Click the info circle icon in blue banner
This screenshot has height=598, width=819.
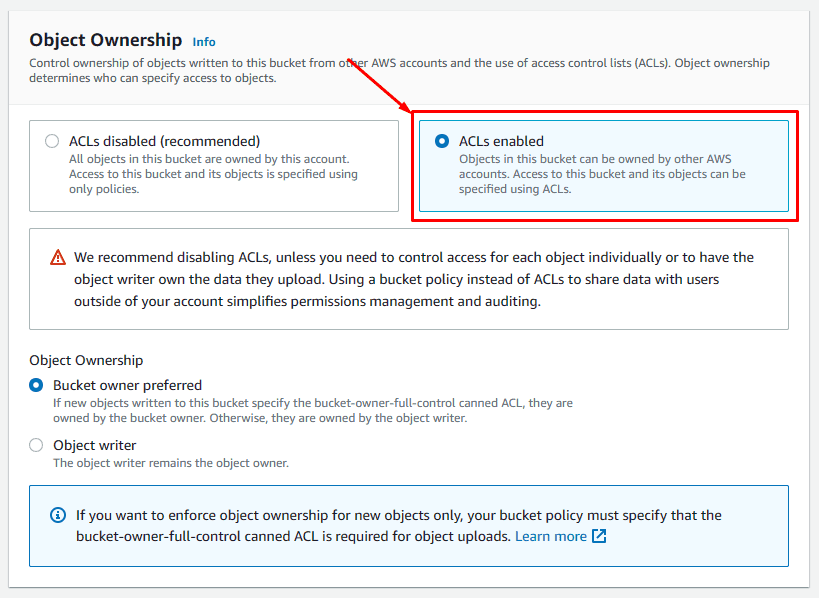(58, 515)
